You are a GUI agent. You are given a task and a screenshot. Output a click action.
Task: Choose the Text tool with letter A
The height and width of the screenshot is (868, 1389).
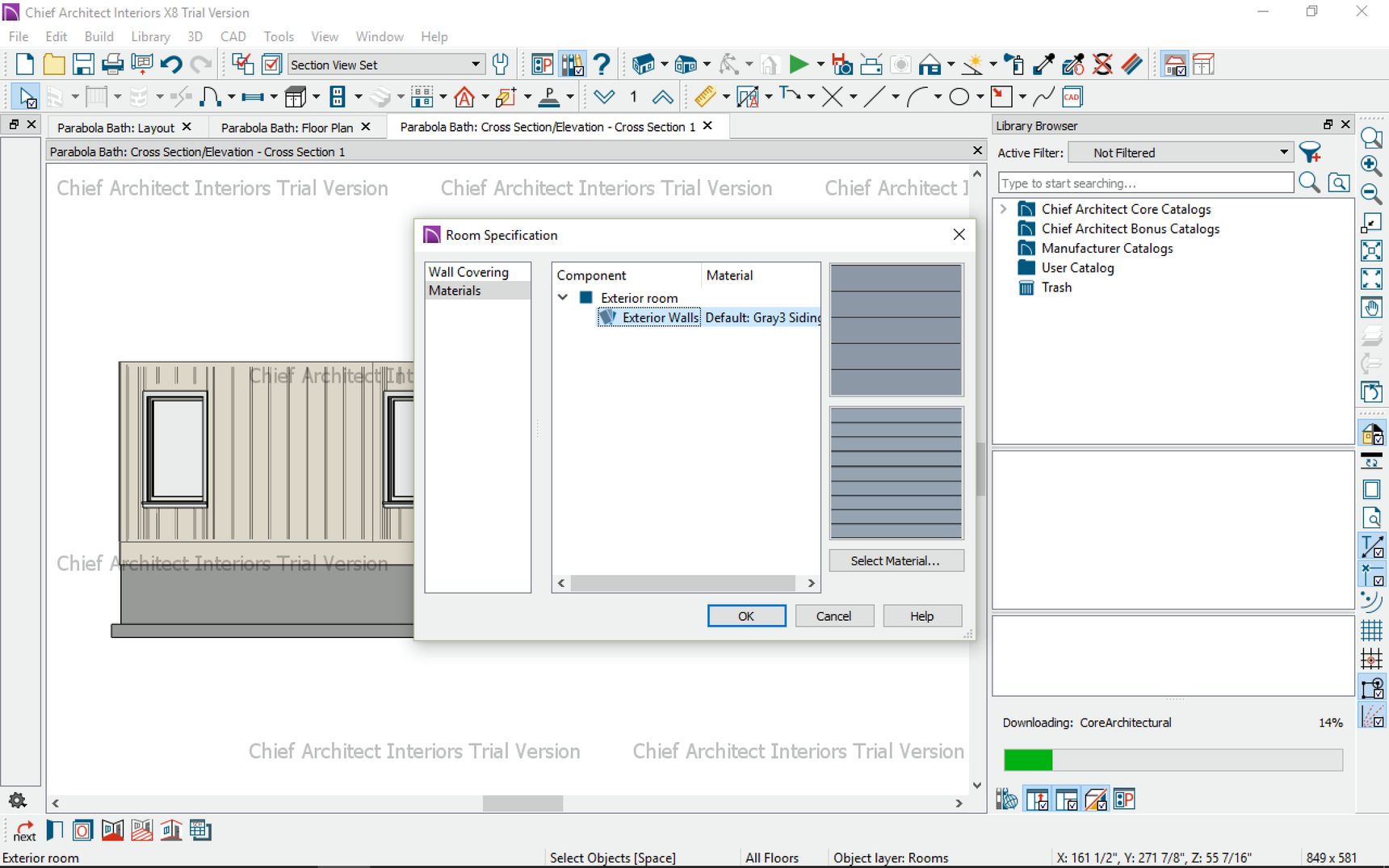[748, 98]
